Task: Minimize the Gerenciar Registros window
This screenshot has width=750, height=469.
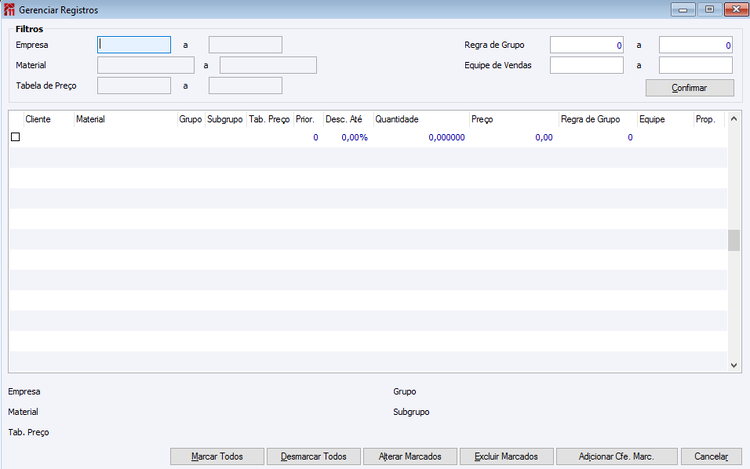Action: (683, 9)
